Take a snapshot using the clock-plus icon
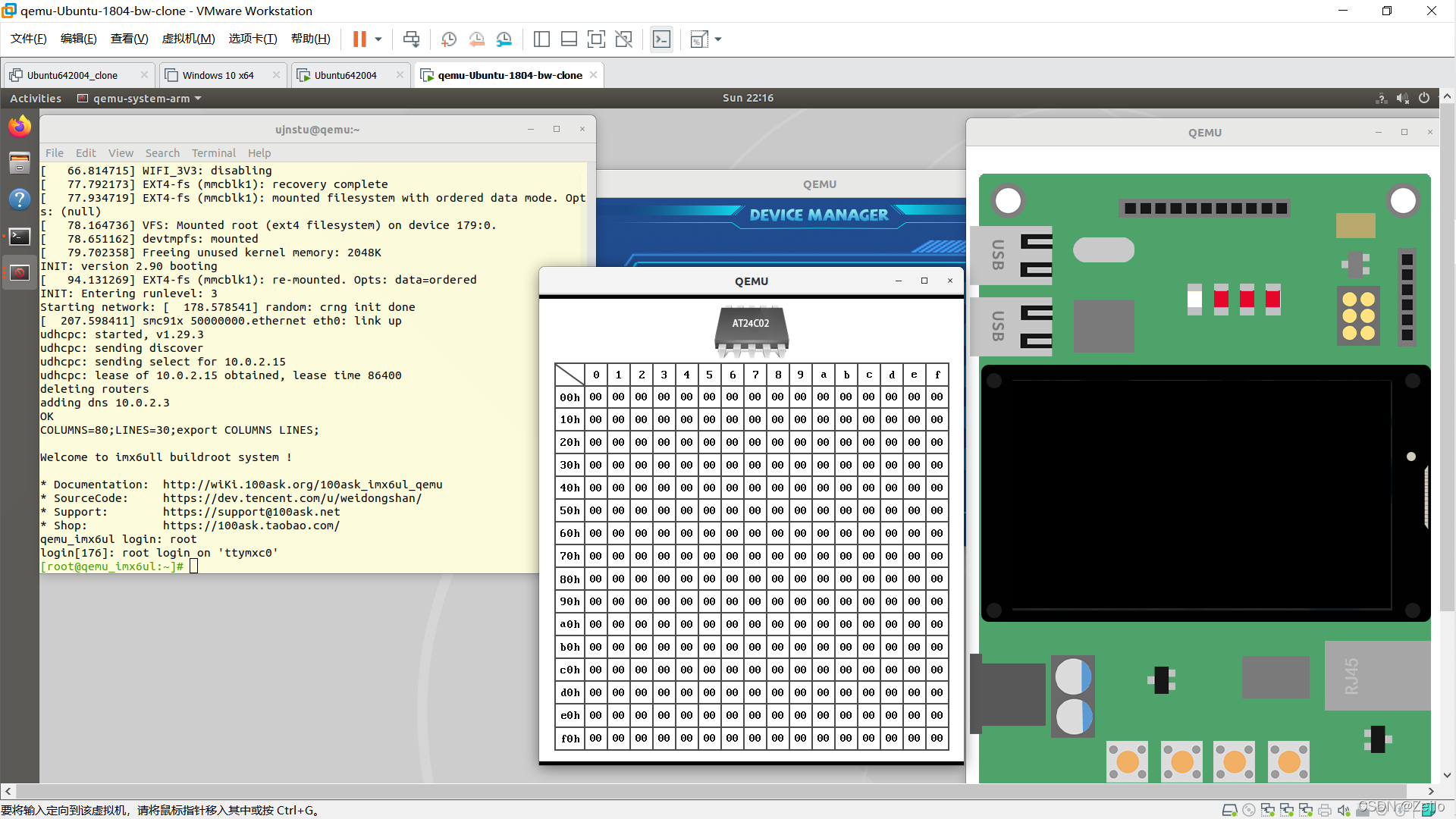This screenshot has width=1456, height=819. coord(449,39)
